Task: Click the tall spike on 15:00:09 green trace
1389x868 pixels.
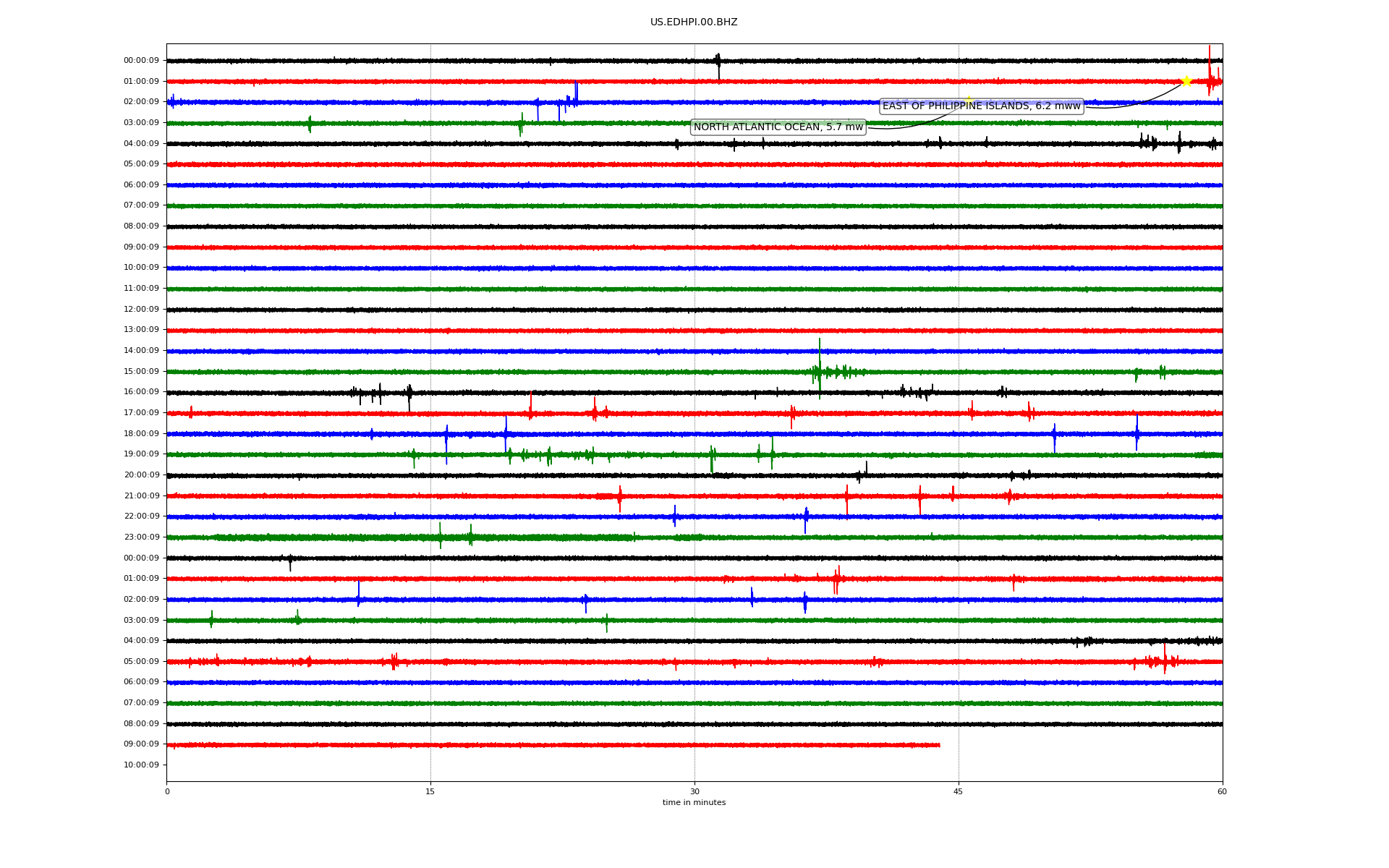Action: (x=820, y=368)
